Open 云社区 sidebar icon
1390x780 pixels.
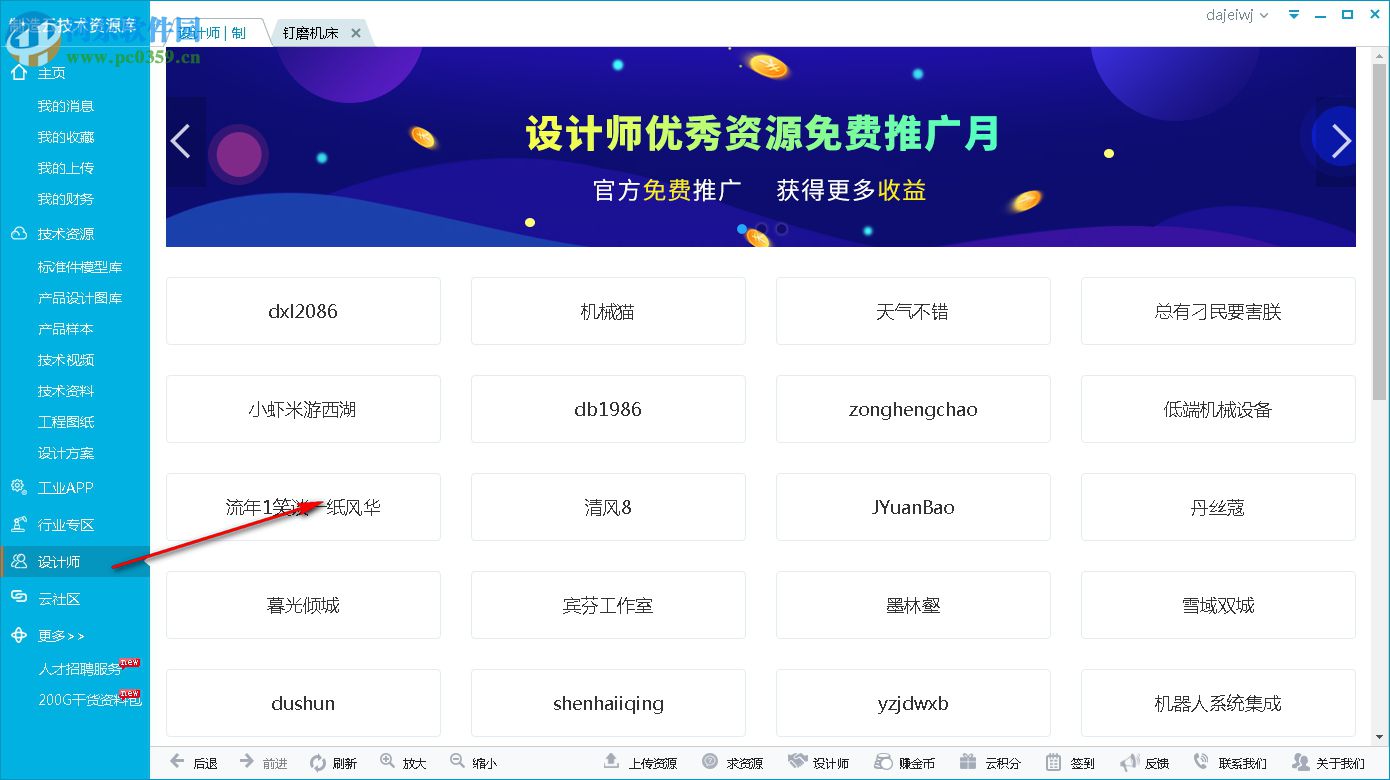tap(19, 598)
